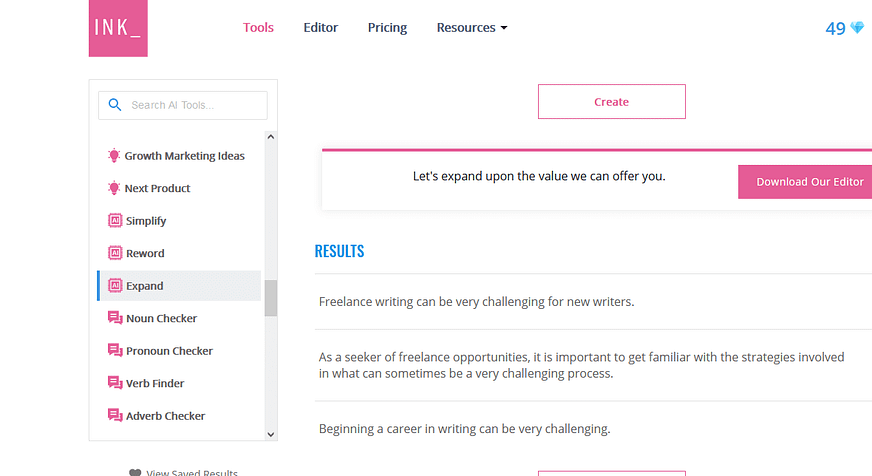Open the Resources dropdown menu

click(x=472, y=28)
